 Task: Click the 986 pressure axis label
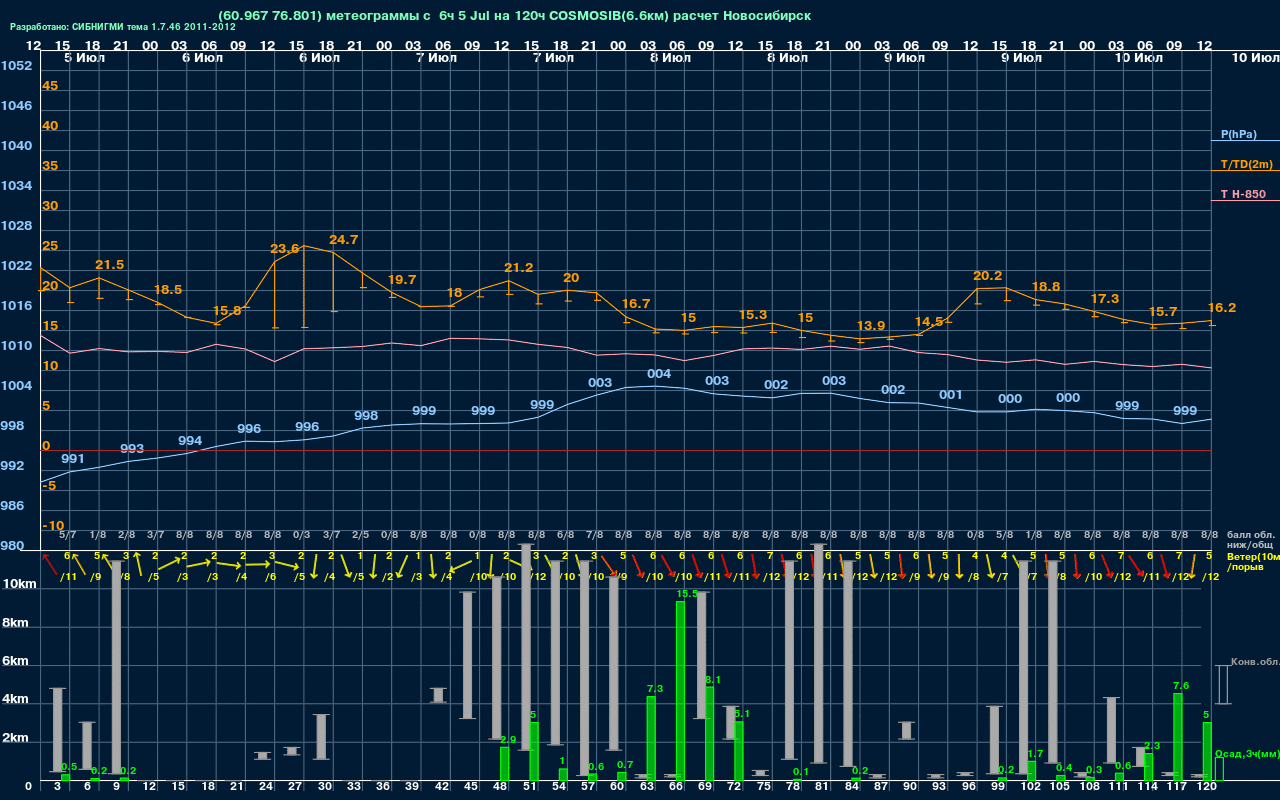[x=12, y=506]
